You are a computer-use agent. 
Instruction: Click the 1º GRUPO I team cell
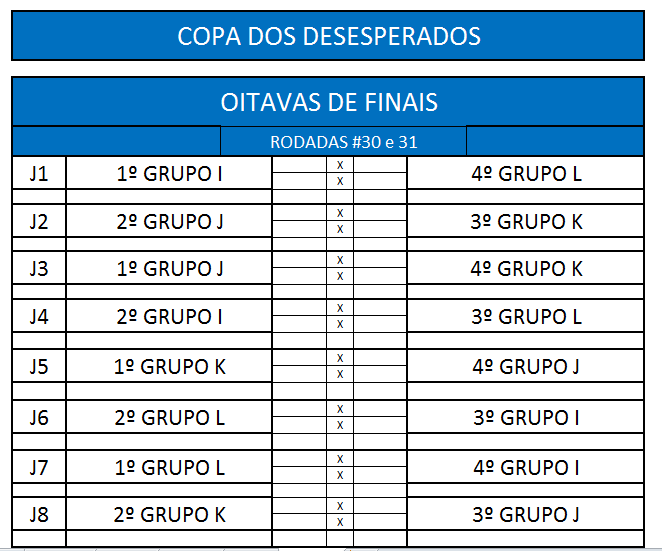point(169,173)
